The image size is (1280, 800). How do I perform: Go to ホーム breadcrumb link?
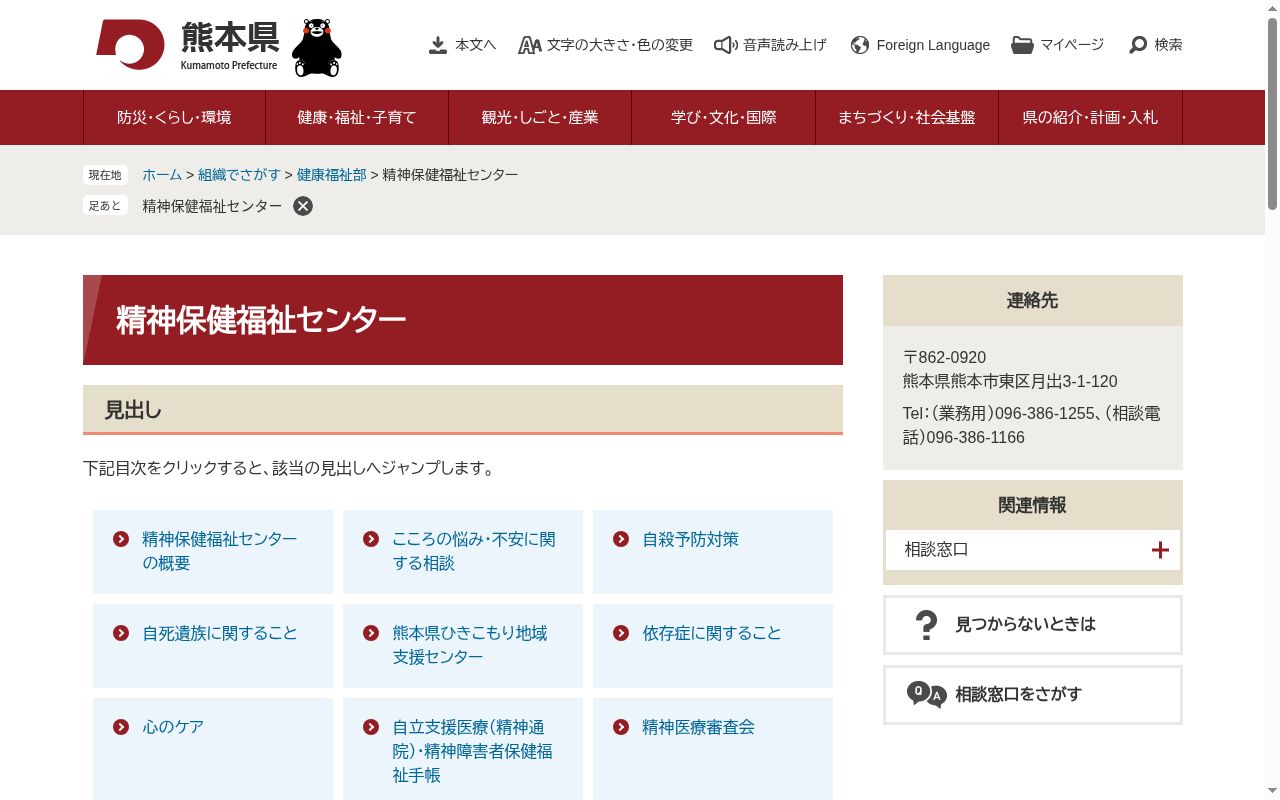162,174
